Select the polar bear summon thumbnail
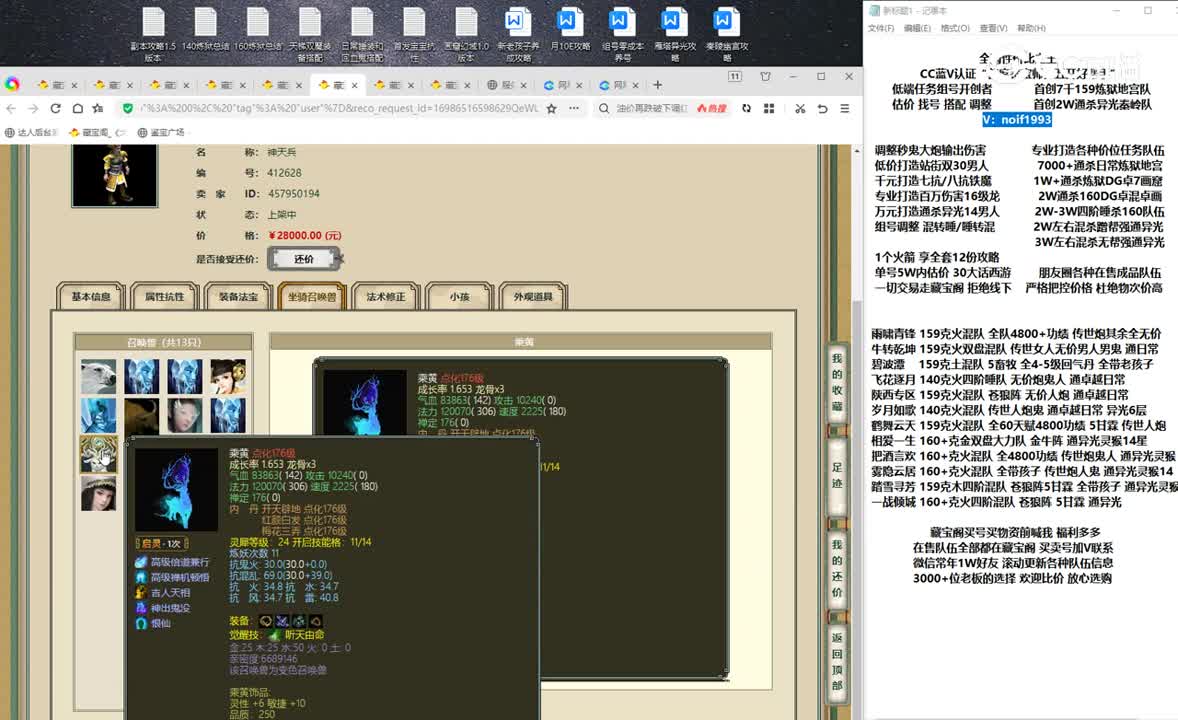This screenshot has height=720, width=1178. click(x=99, y=377)
